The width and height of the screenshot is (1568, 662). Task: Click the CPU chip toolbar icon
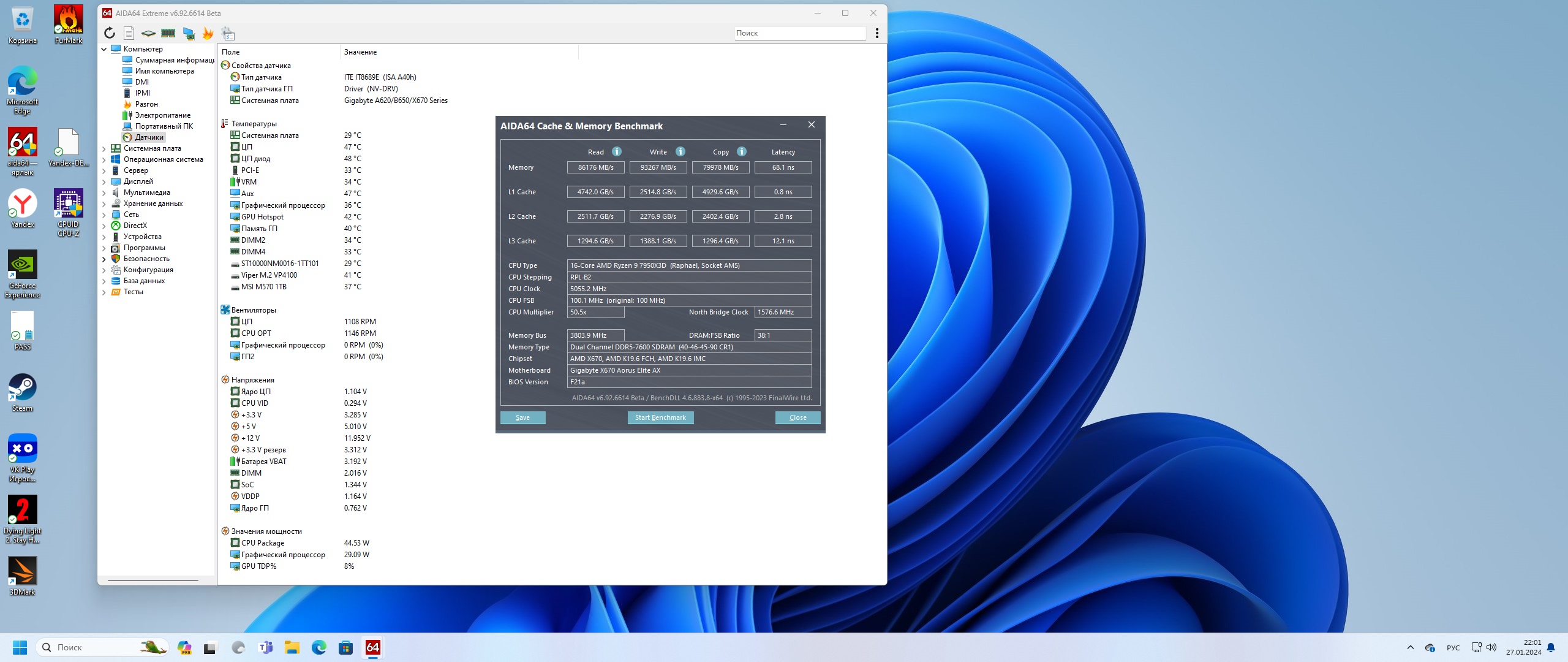point(148,33)
